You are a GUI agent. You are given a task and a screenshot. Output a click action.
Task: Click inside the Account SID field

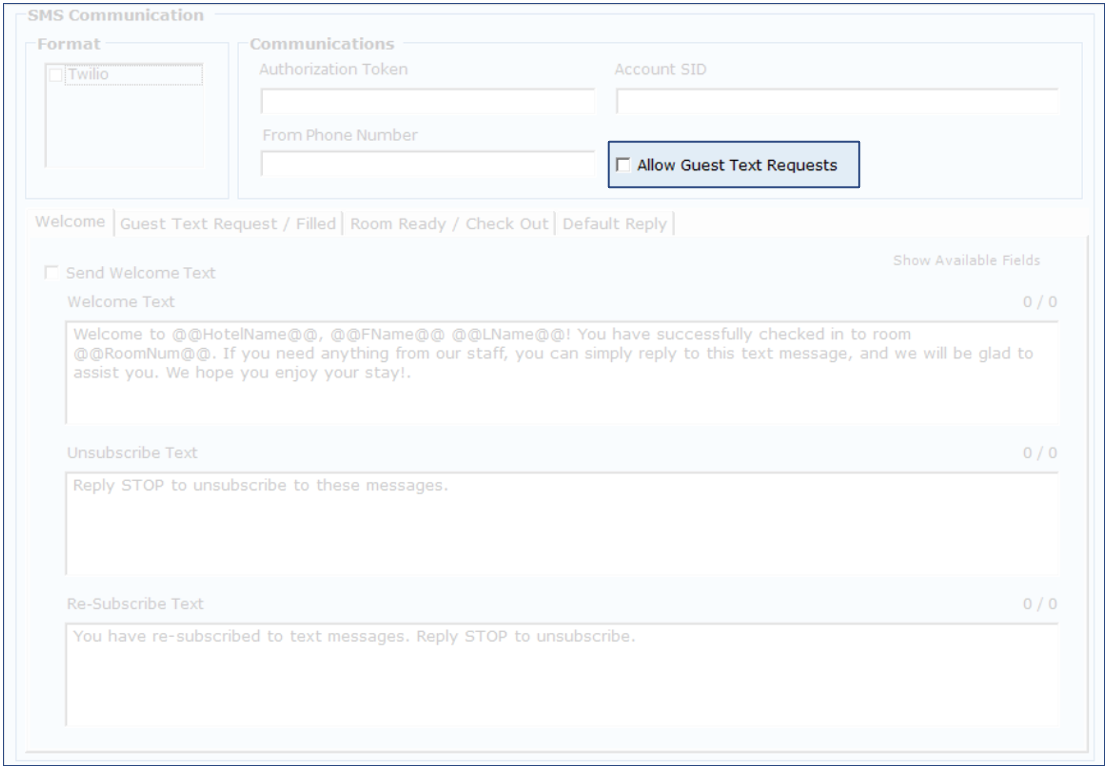[836, 102]
